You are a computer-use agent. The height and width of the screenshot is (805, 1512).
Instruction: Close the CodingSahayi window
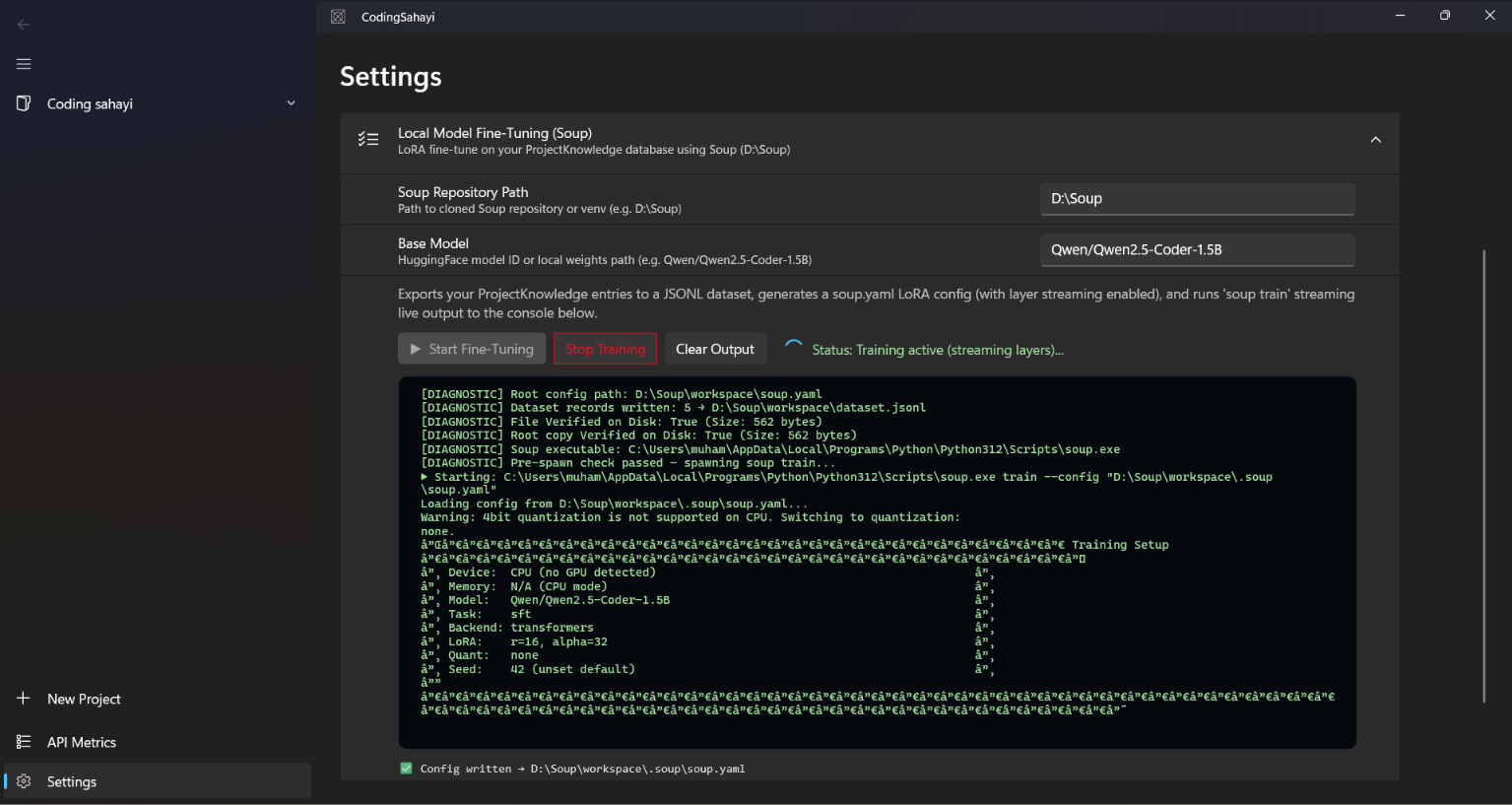[x=1489, y=16]
